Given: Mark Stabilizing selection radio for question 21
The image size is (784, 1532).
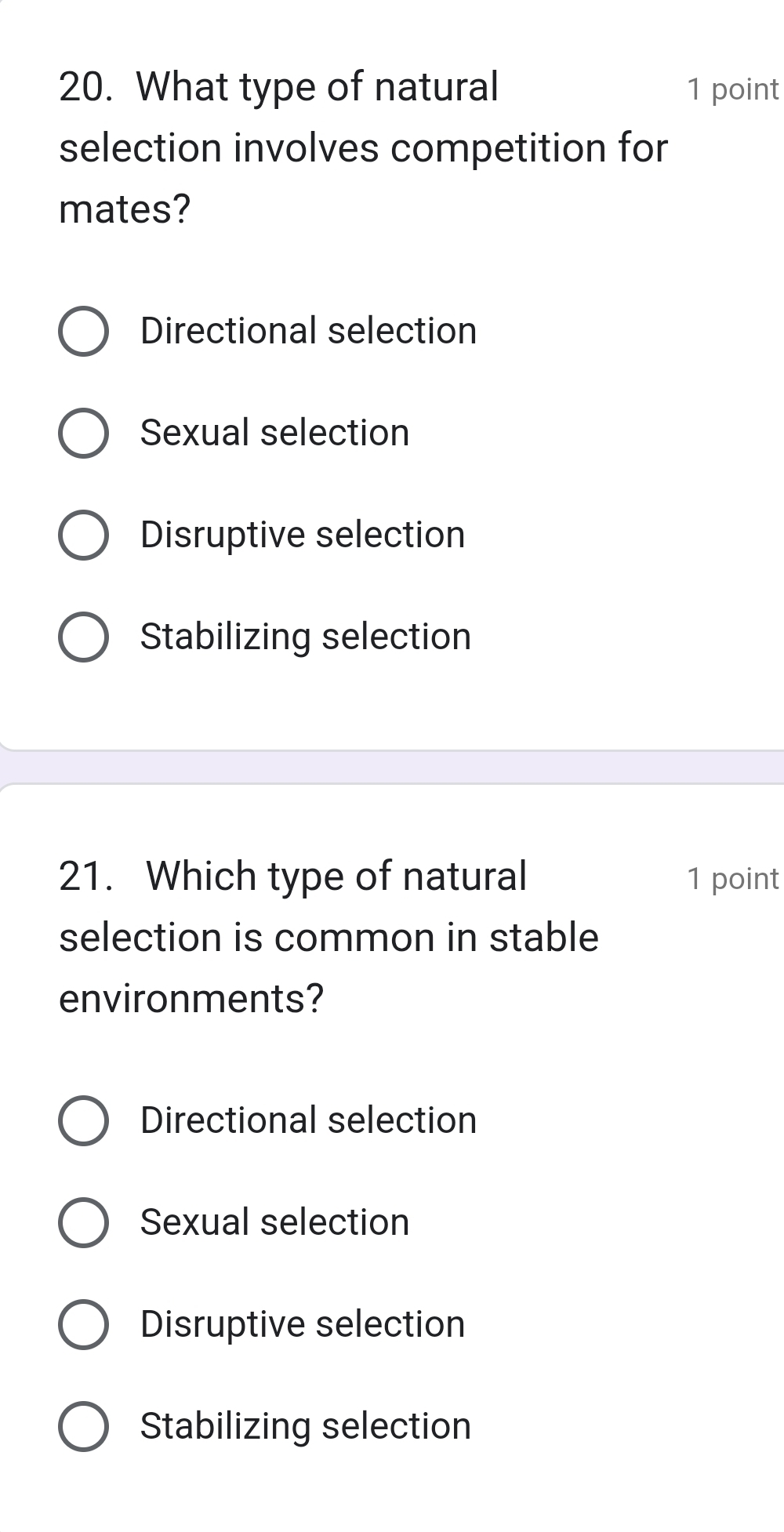Looking at the screenshot, I should click(83, 1426).
